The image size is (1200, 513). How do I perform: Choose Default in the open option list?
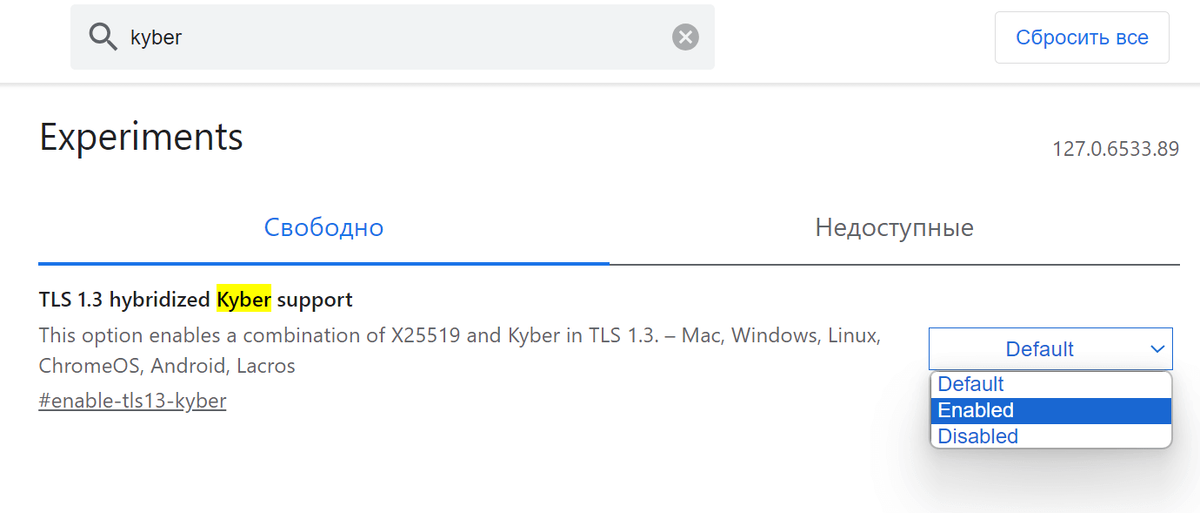[1050, 384]
